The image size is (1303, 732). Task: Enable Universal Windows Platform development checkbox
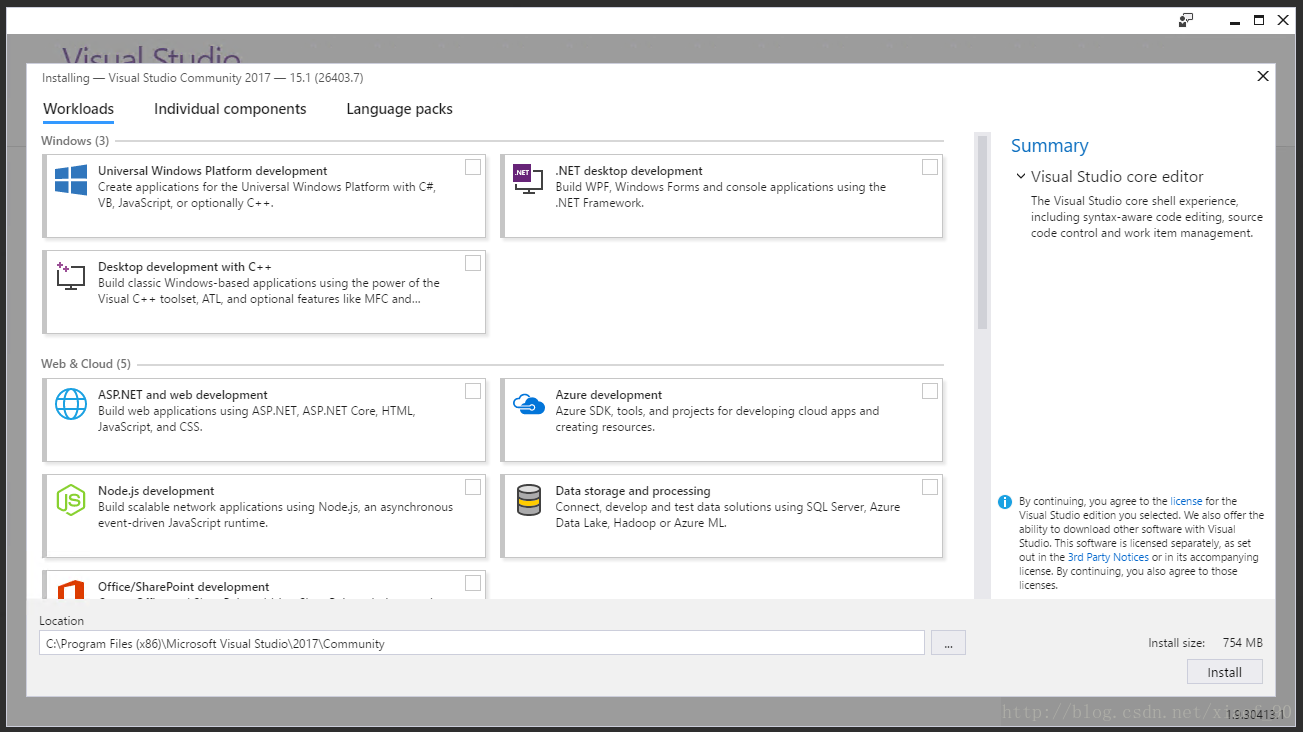473,167
